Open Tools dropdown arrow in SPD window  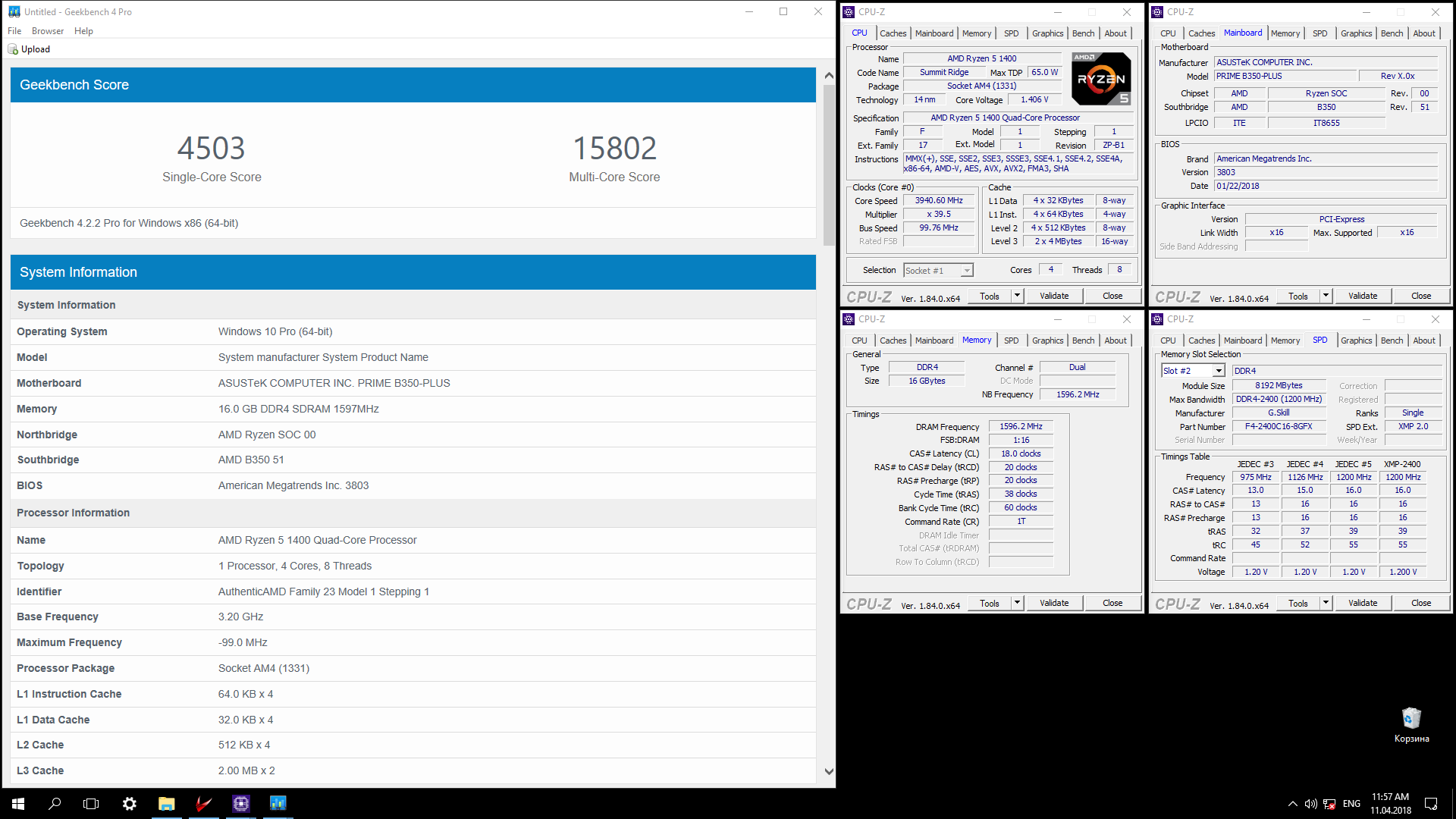(1326, 603)
